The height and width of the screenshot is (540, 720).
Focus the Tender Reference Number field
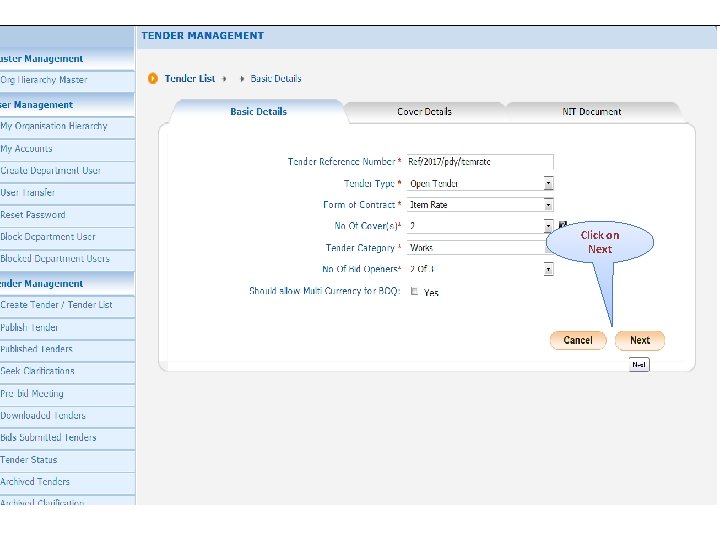point(480,162)
